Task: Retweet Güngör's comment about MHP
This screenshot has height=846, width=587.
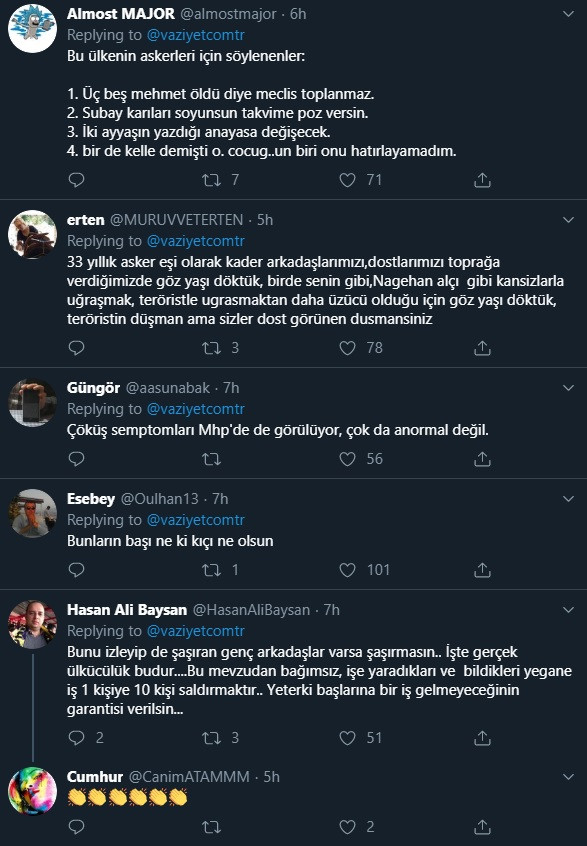Action: click(x=210, y=459)
